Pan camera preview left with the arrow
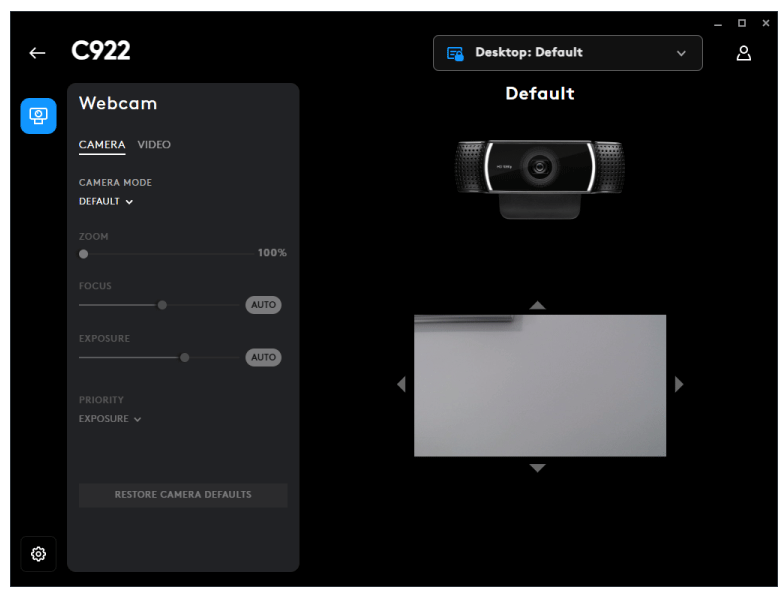Screen dimensions: 784x592 pos(401,384)
